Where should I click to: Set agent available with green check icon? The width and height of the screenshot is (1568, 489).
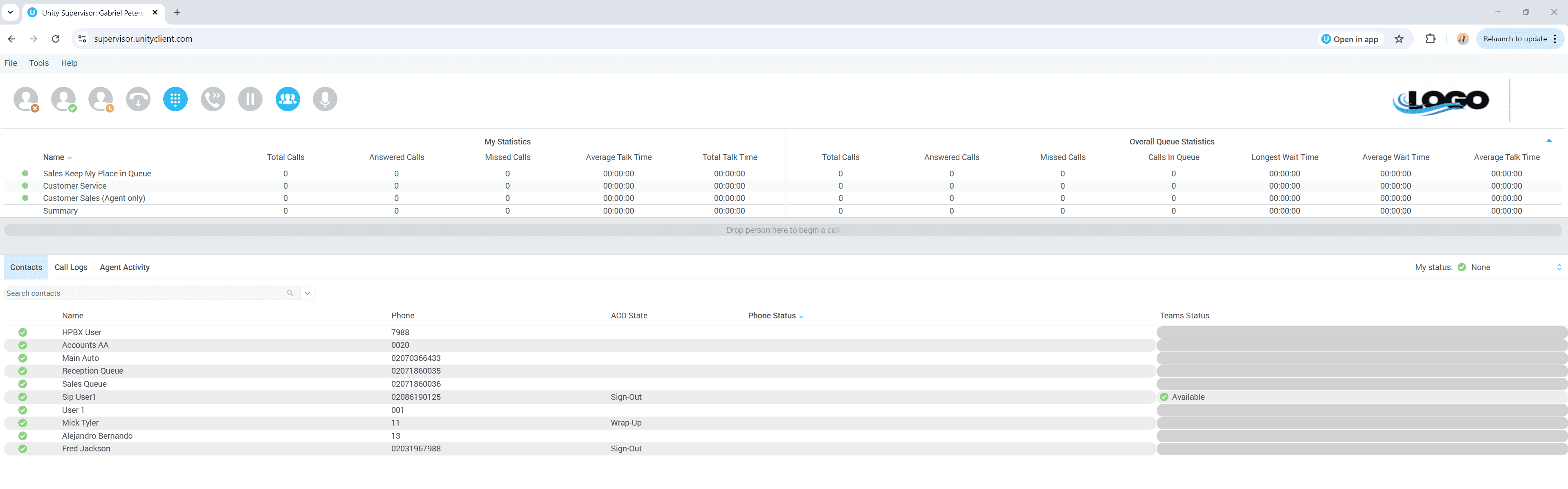point(63,99)
